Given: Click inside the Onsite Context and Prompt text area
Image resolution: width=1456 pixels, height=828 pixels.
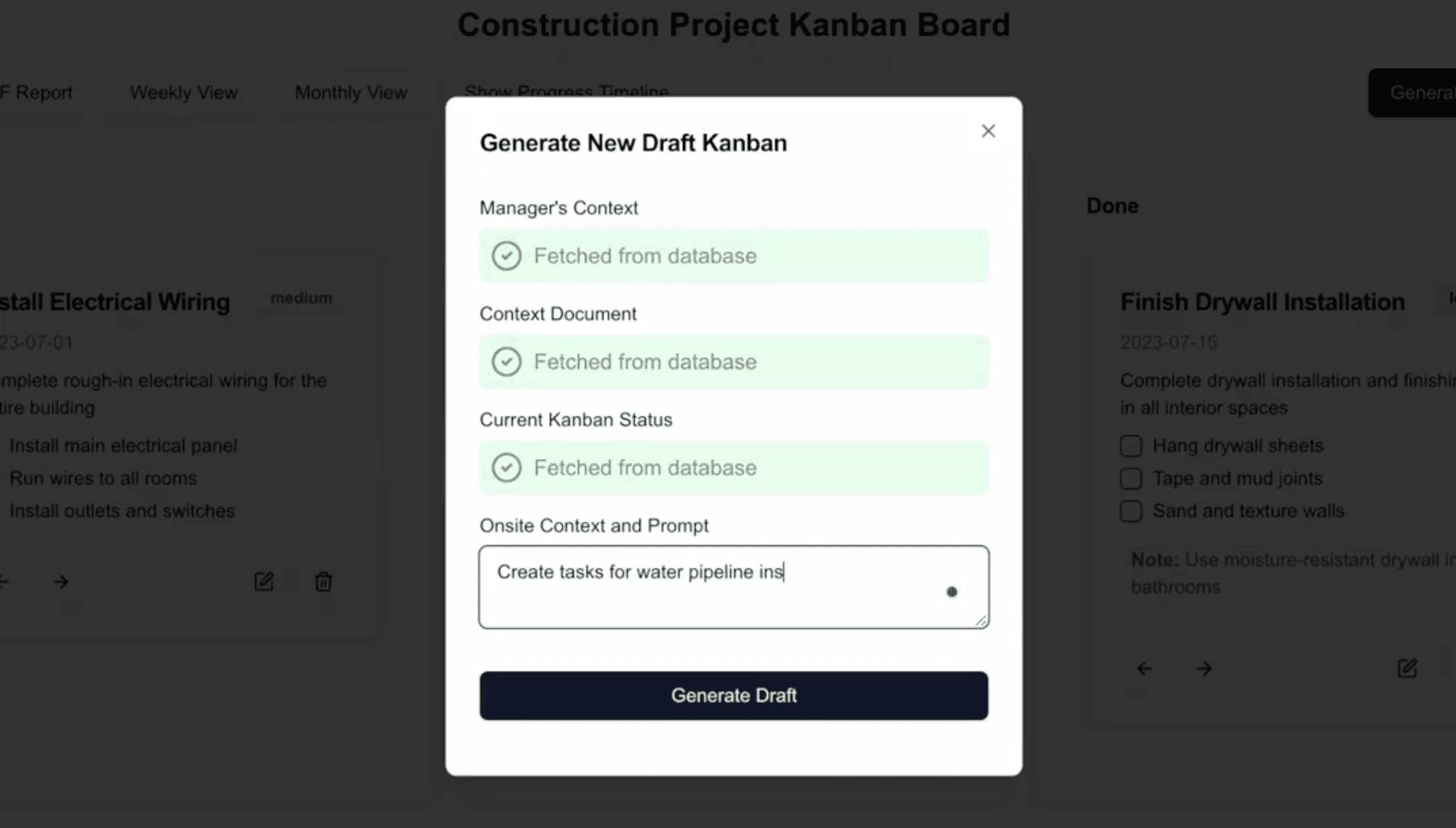Looking at the screenshot, I should pos(733,587).
